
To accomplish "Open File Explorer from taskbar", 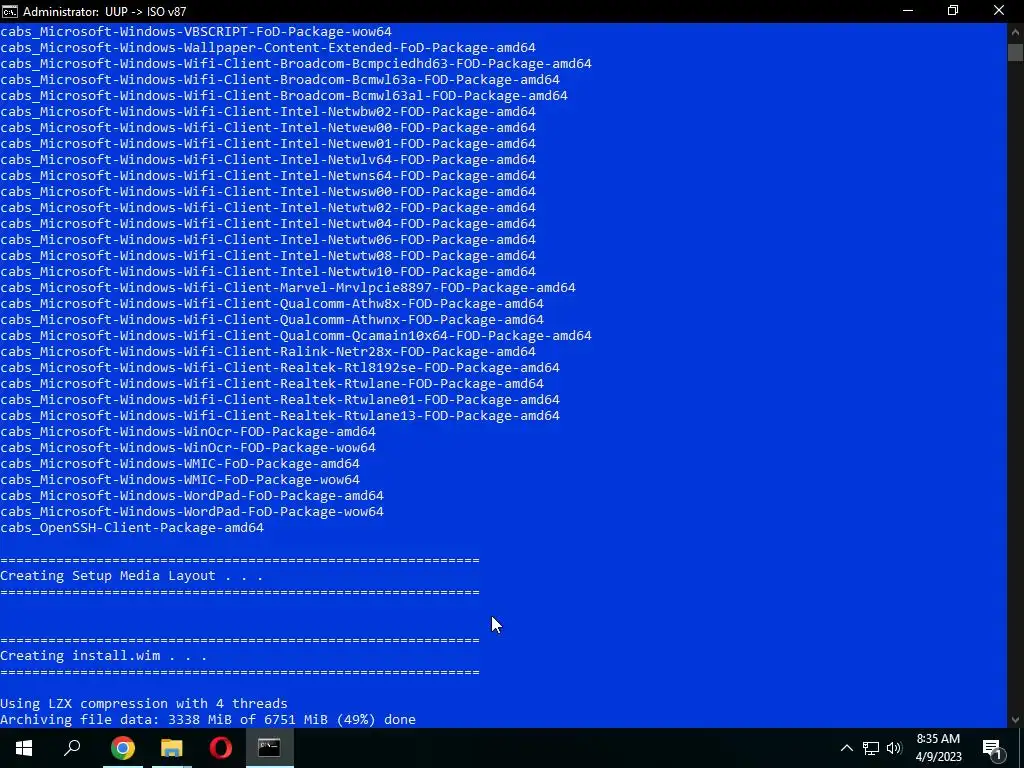I will [x=172, y=748].
